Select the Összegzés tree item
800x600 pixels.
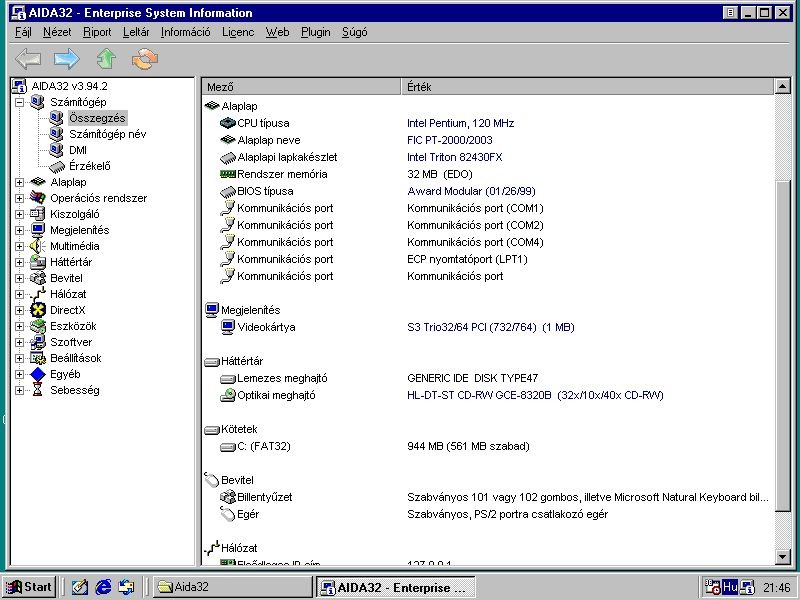tap(97, 118)
